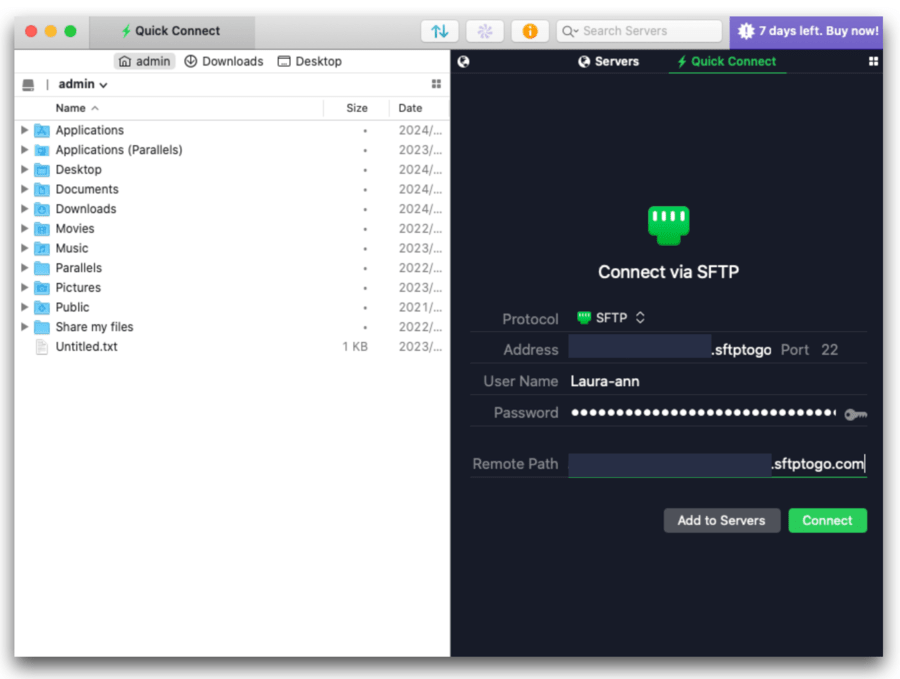Expand the Pictures folder
This screenshot has width=900, height=679.
pyautogui.click(x=24, y=287)
